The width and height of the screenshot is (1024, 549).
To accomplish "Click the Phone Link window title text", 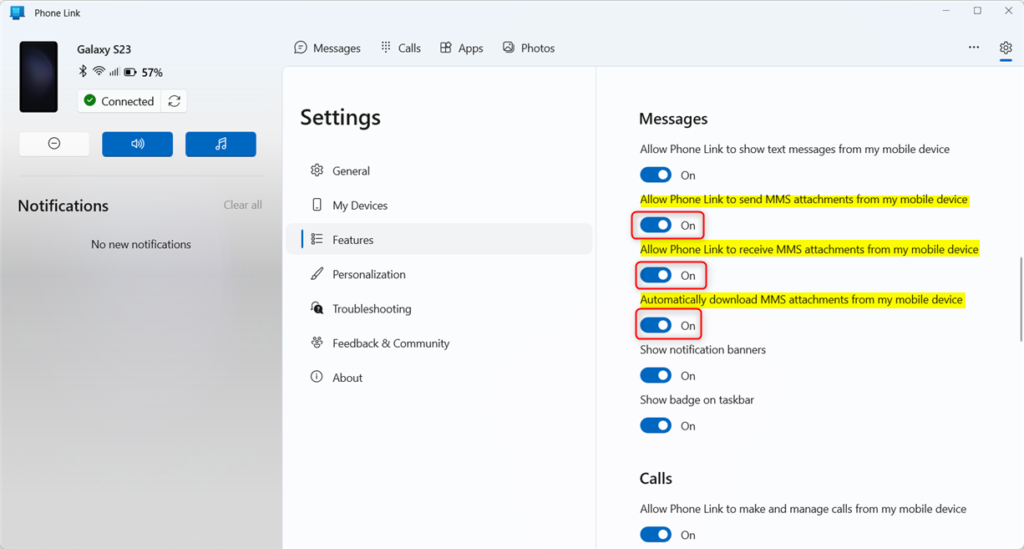I will (x=57, y=13).
